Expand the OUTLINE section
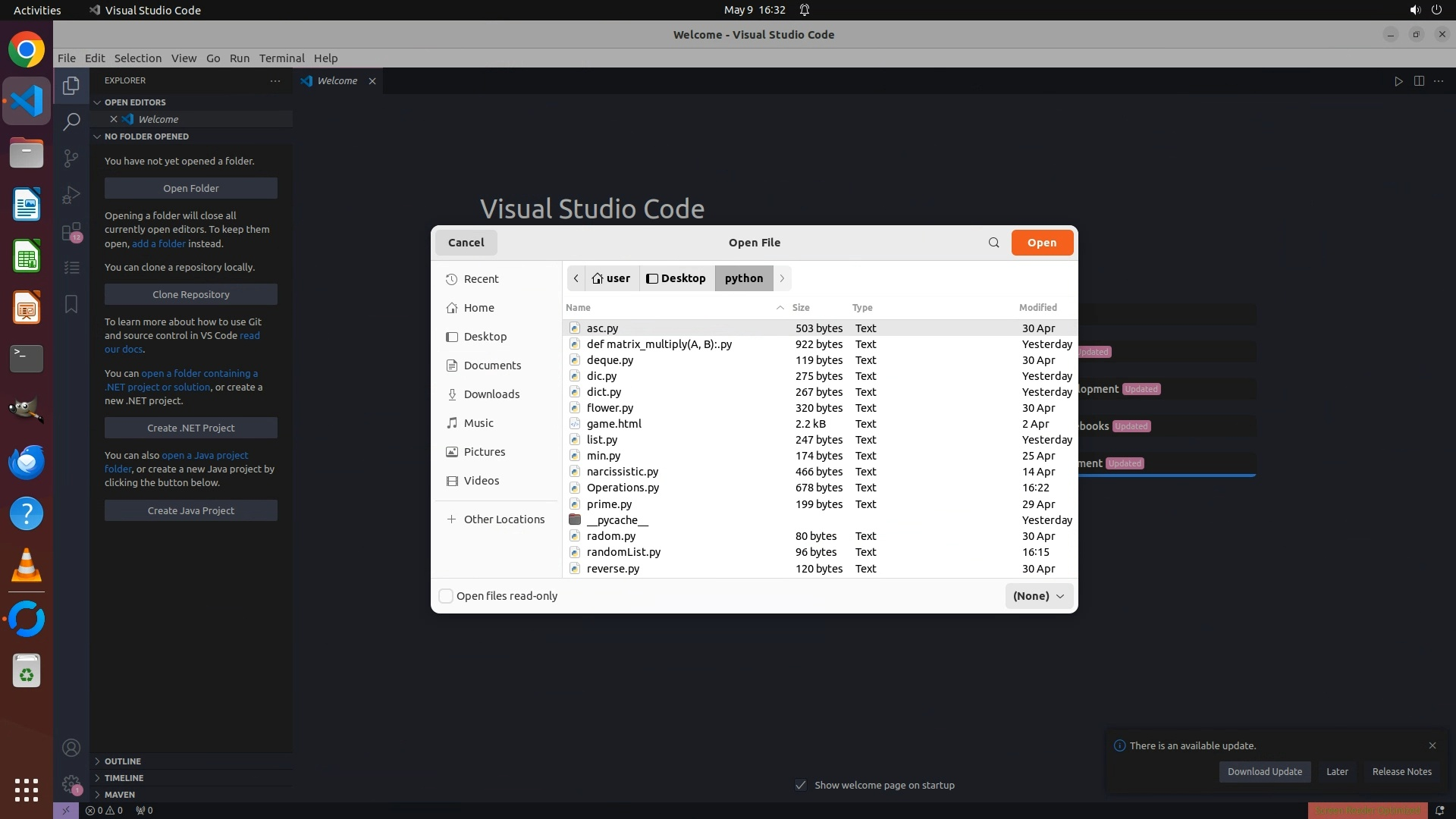 pyautogui.click(x=122, y=761)
